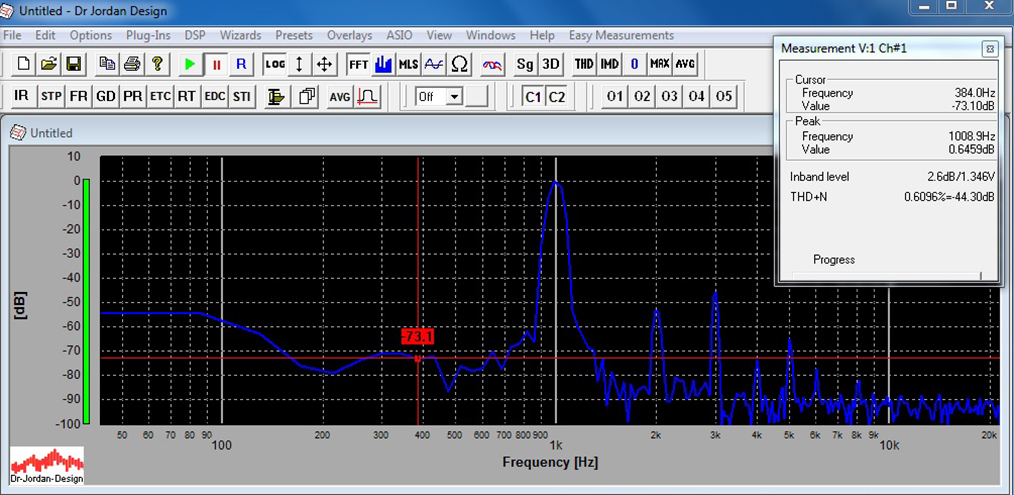Viewport: 1014px width, 495px height.
Task: Toggle the LOG frequency axis button
Action: (x=274, y=64)
